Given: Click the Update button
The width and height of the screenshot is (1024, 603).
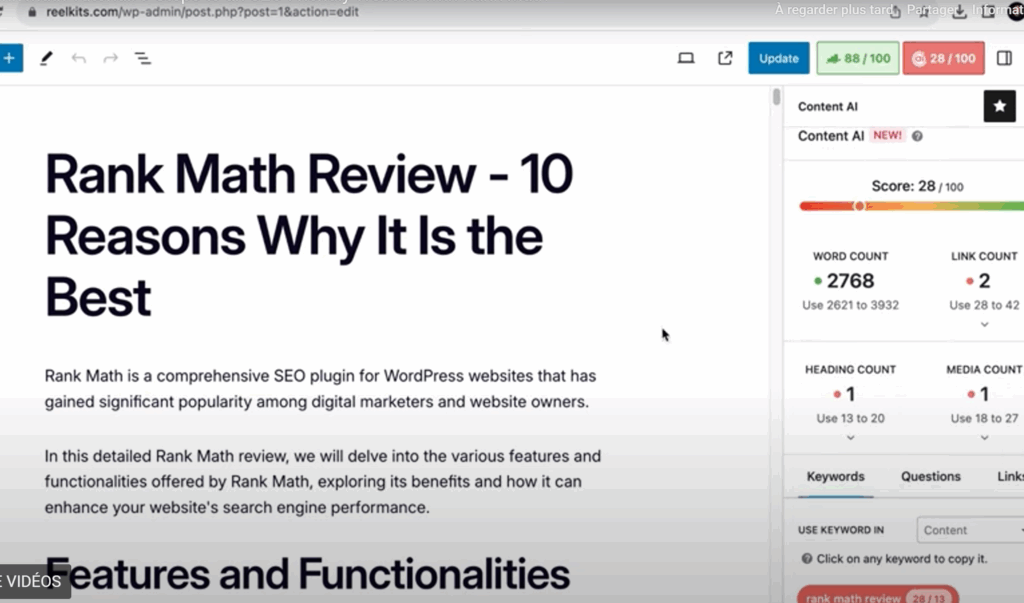Looking at the screenshot, I should click(778, 58).
